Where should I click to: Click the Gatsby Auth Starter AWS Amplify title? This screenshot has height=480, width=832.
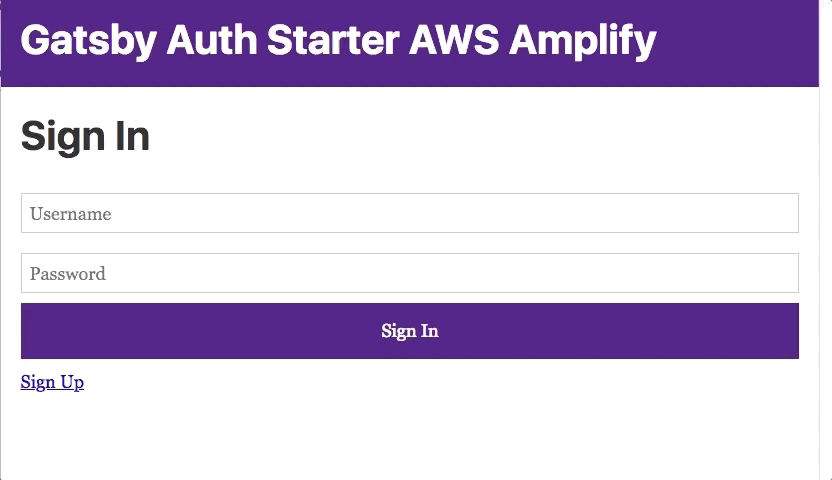pyautogui.click(x=339, y=40)
